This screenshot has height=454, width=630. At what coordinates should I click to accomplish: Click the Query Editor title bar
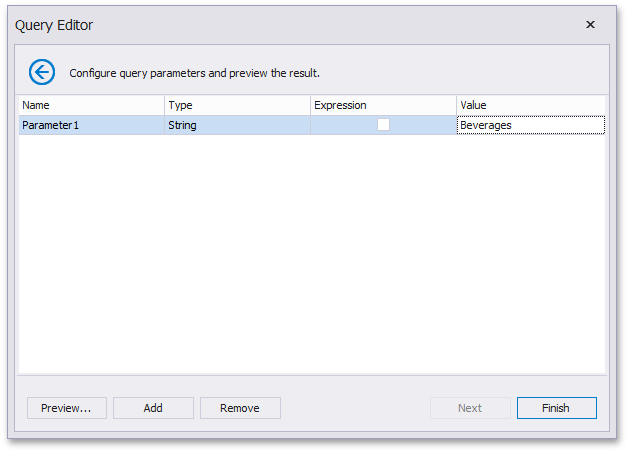[300, 25]
